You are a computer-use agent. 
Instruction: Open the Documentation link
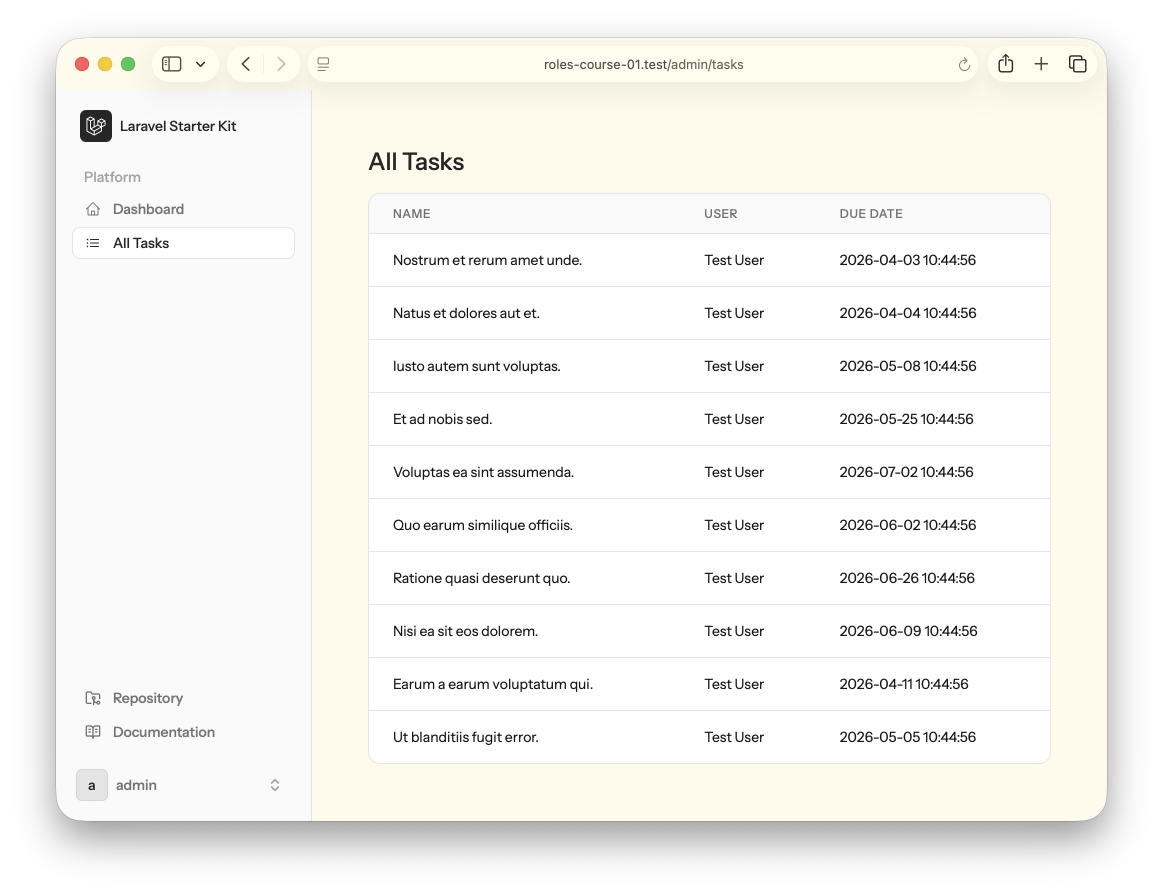(164, 732)
